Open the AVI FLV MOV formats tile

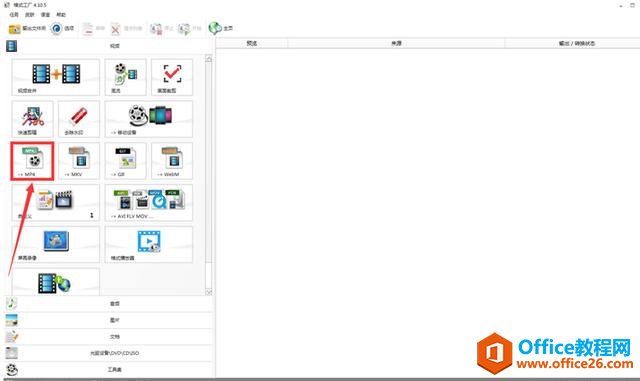point(149,203)
